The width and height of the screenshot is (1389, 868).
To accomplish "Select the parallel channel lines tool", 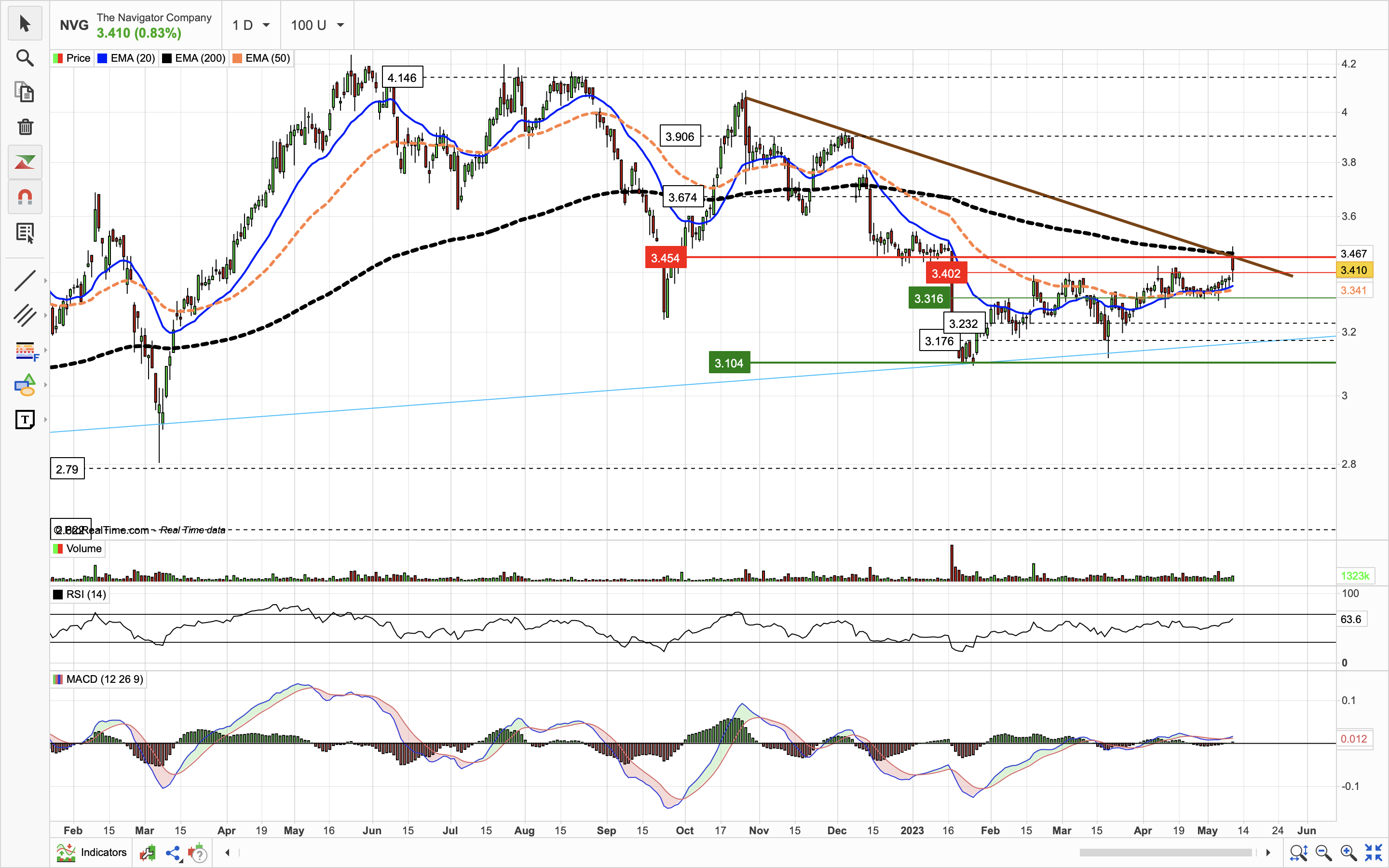I will [25, 315].
